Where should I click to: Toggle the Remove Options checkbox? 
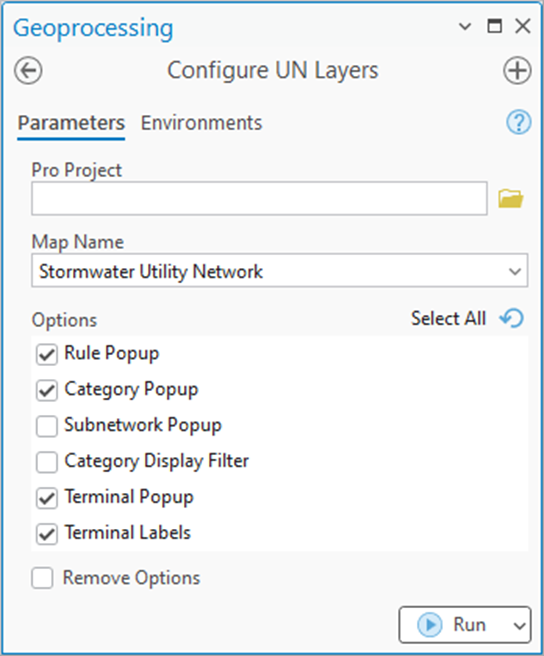(x=42, y=578)
